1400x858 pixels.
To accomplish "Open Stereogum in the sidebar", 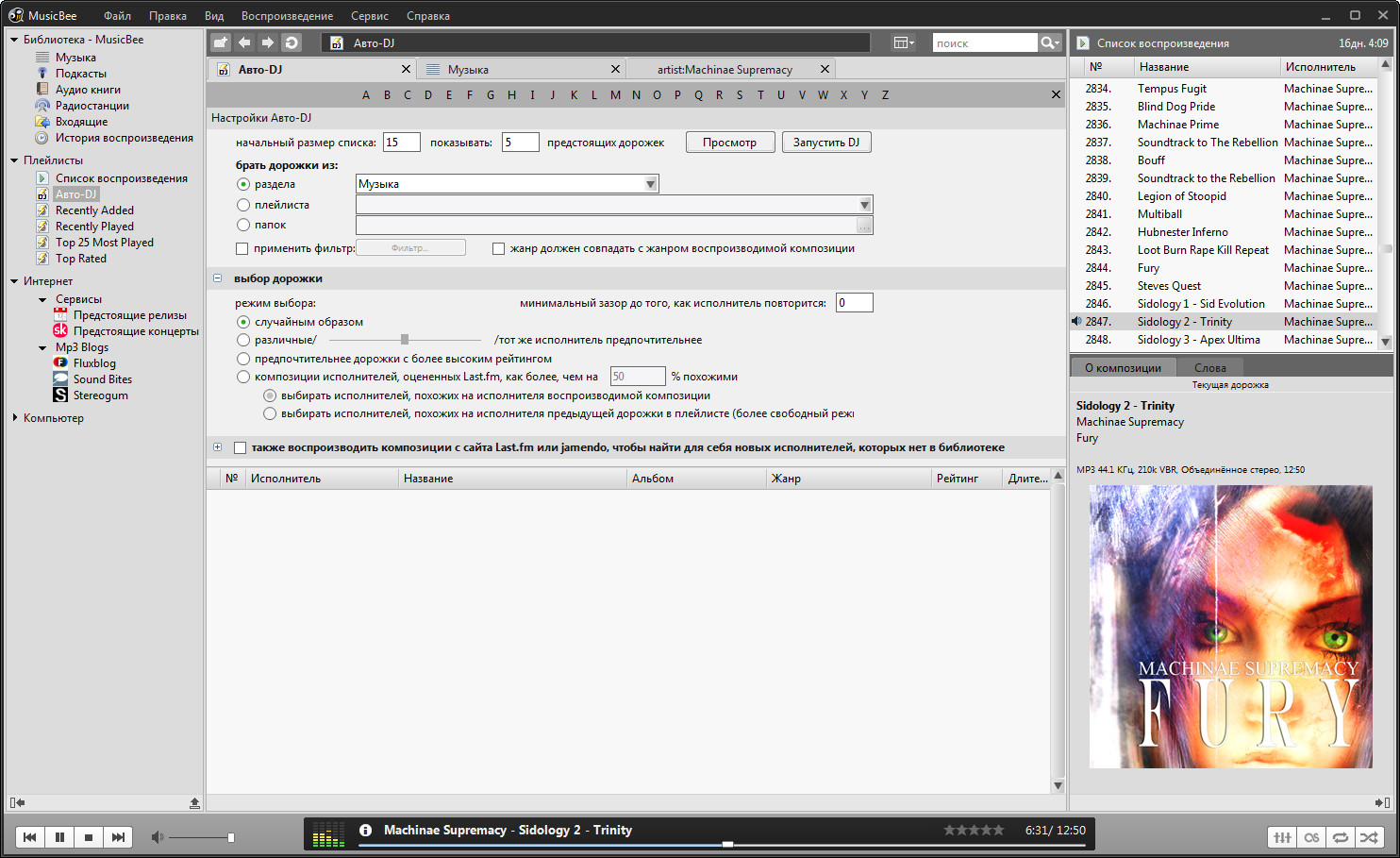I will click(x=100, y=395).
